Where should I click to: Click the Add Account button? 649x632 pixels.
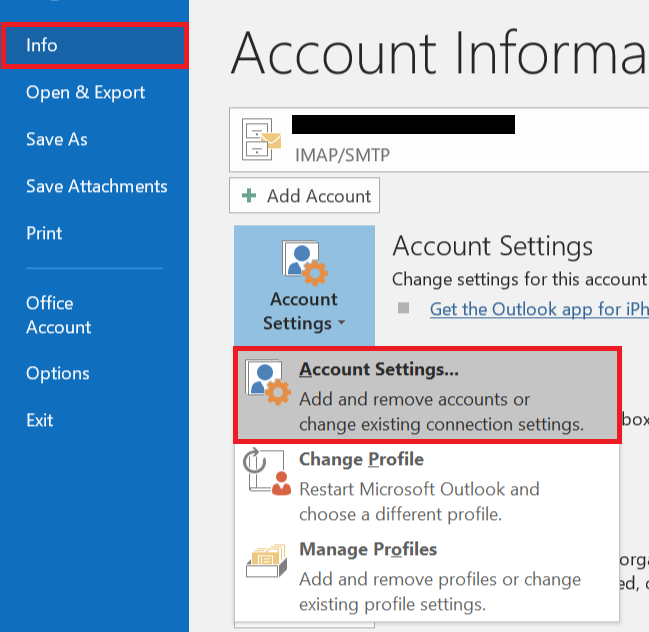(304, 195)
